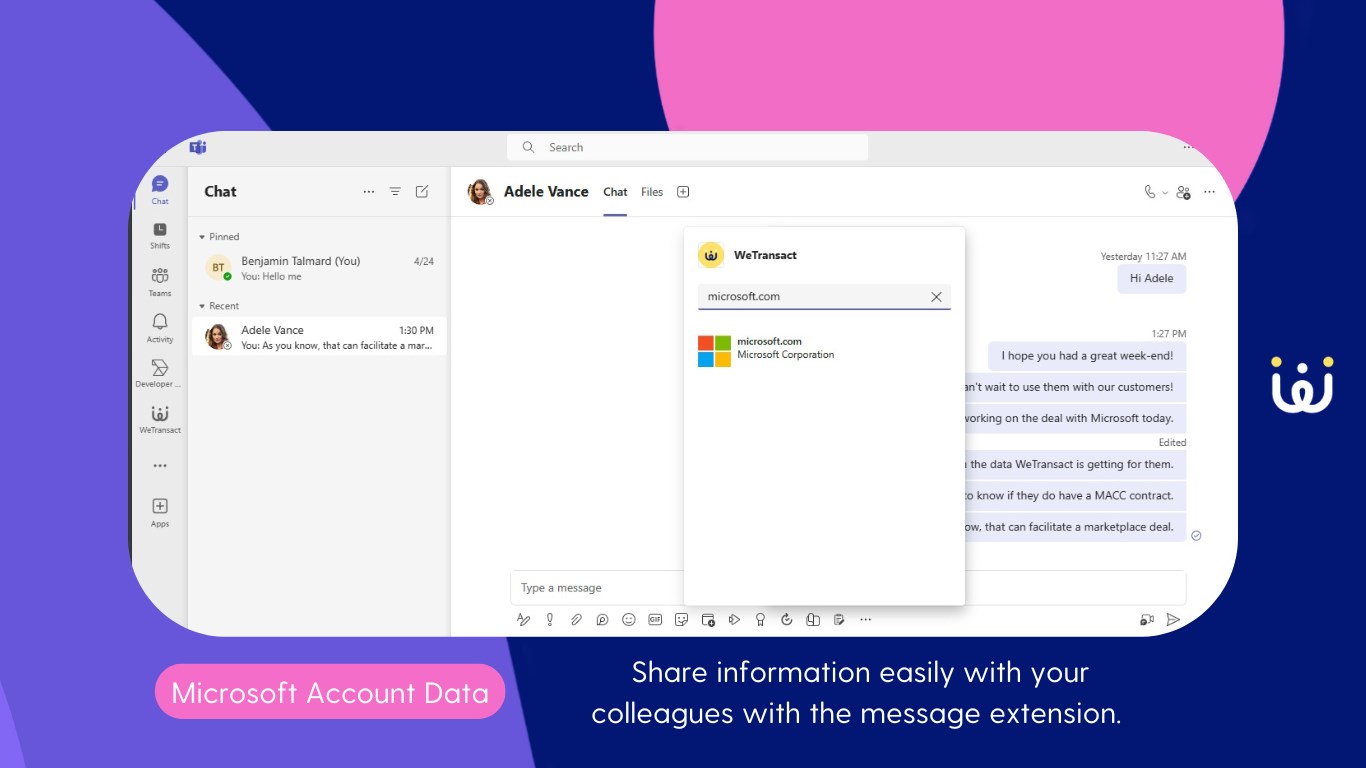Insert a GIF

click(655, 620)
